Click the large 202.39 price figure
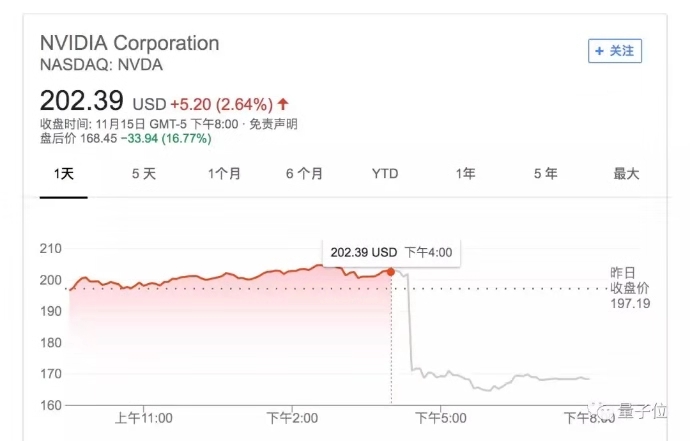Image resolution: width=690 pixels, height=441 pixels. tap(81, 102)
